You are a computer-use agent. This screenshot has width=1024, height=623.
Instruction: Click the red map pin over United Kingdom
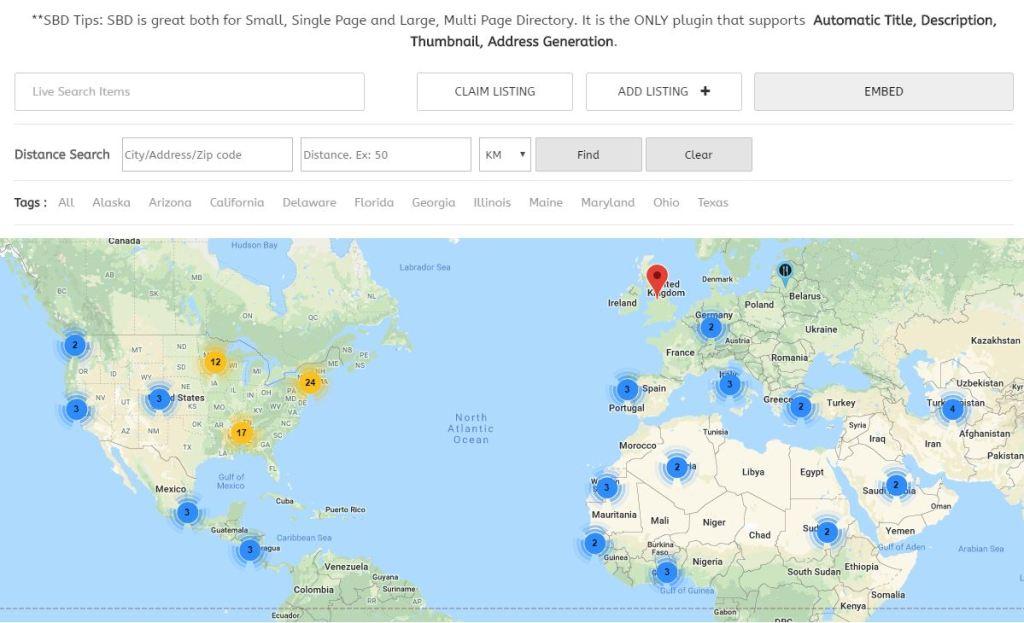[x=657, y=280]
